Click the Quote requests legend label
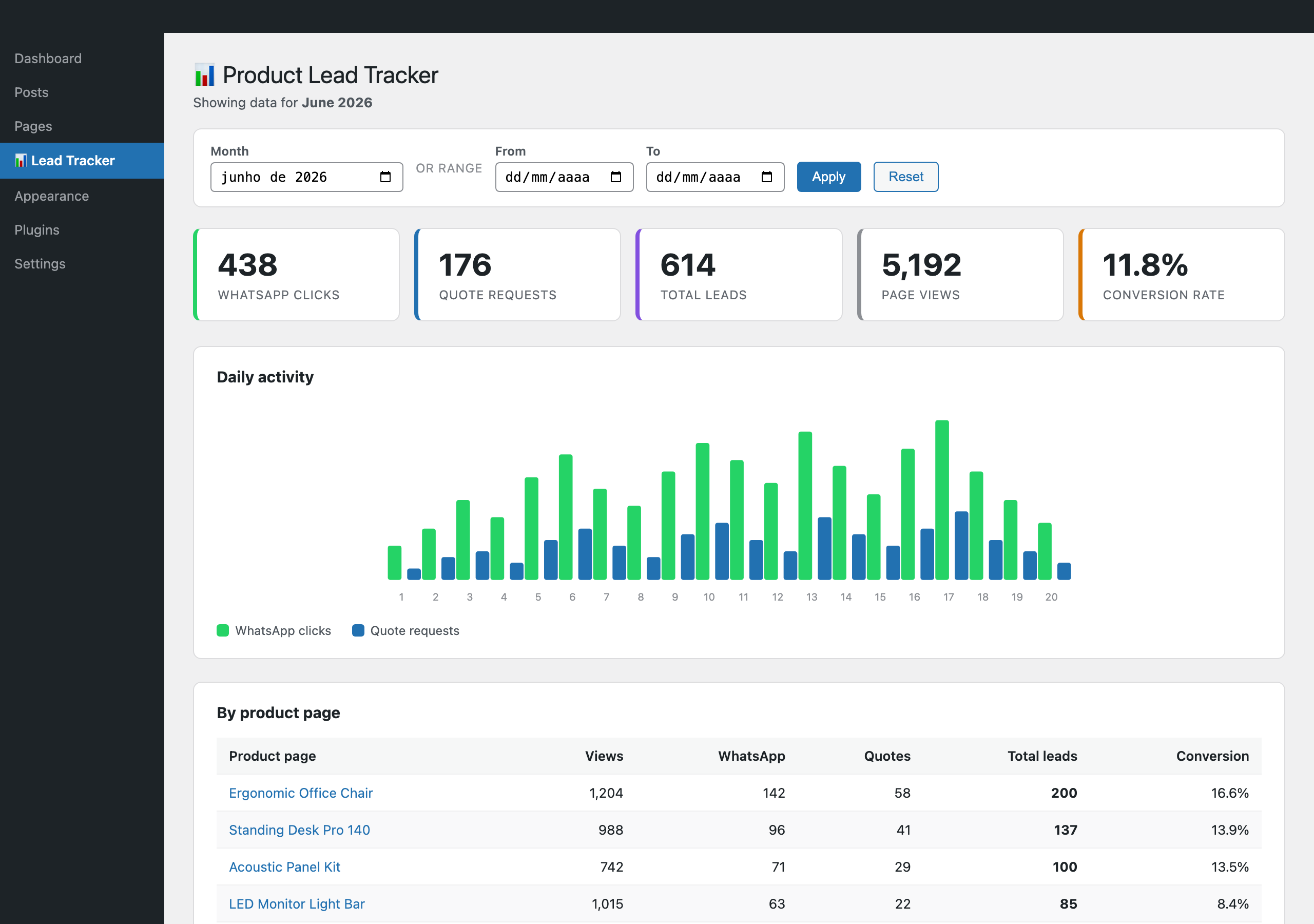 click(x=415, y=630)
